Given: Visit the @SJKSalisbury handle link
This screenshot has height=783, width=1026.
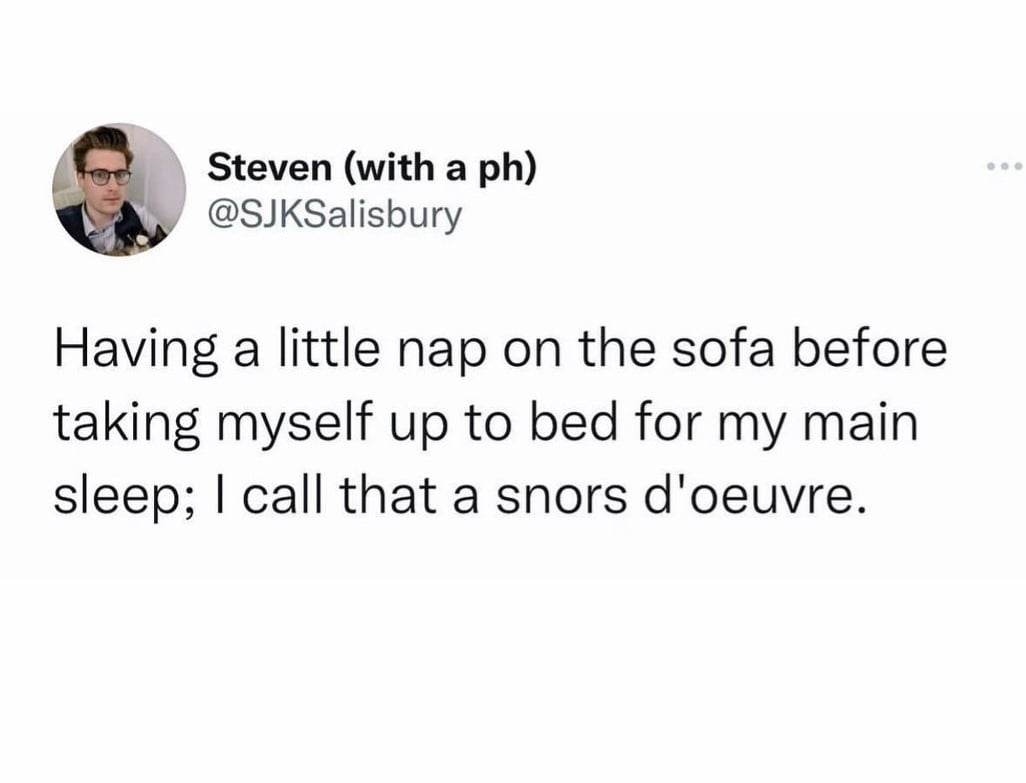Looking at the screenshot, I should coord(335,214).
